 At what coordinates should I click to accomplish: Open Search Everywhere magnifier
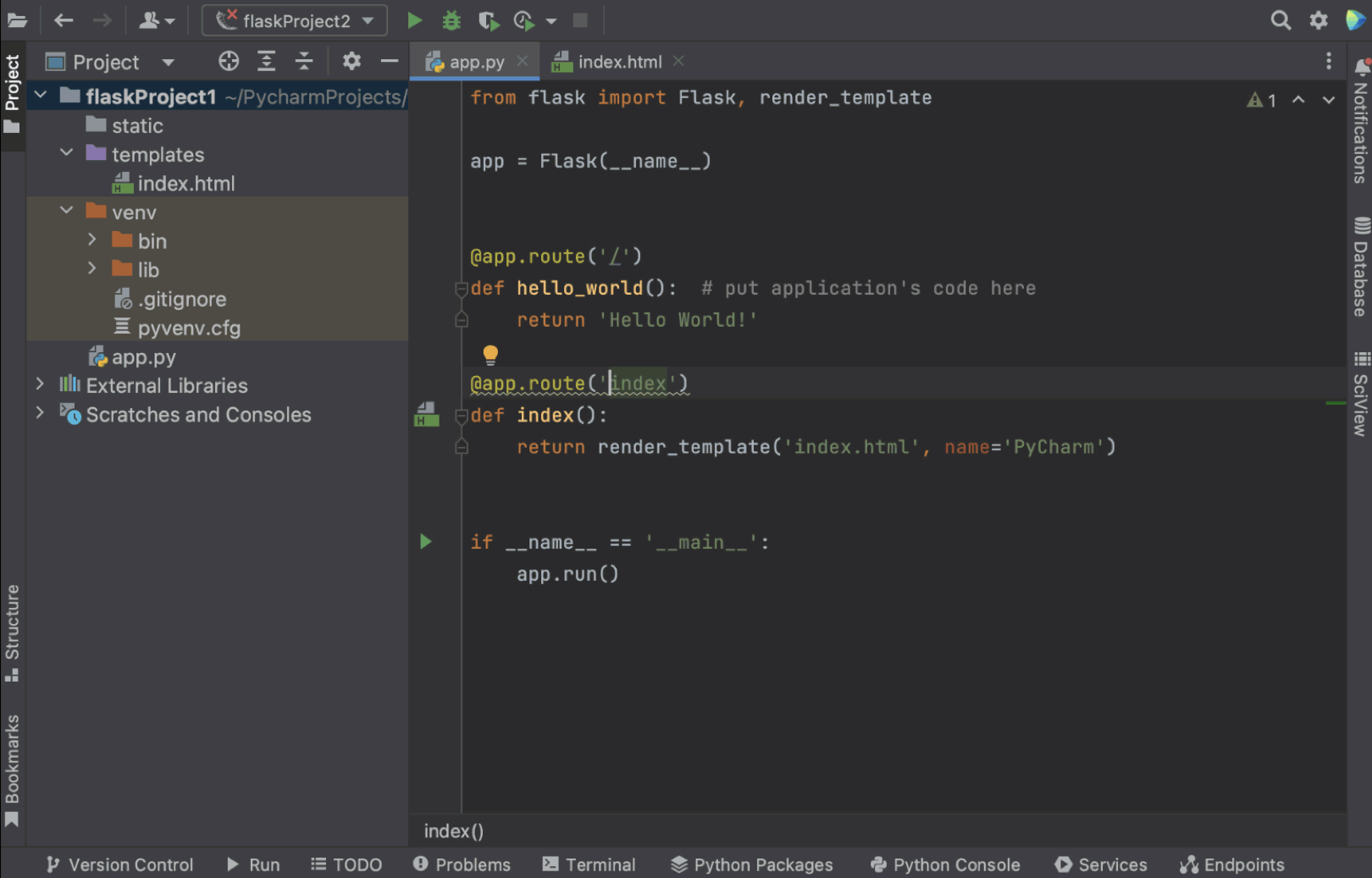point(1281,19)
